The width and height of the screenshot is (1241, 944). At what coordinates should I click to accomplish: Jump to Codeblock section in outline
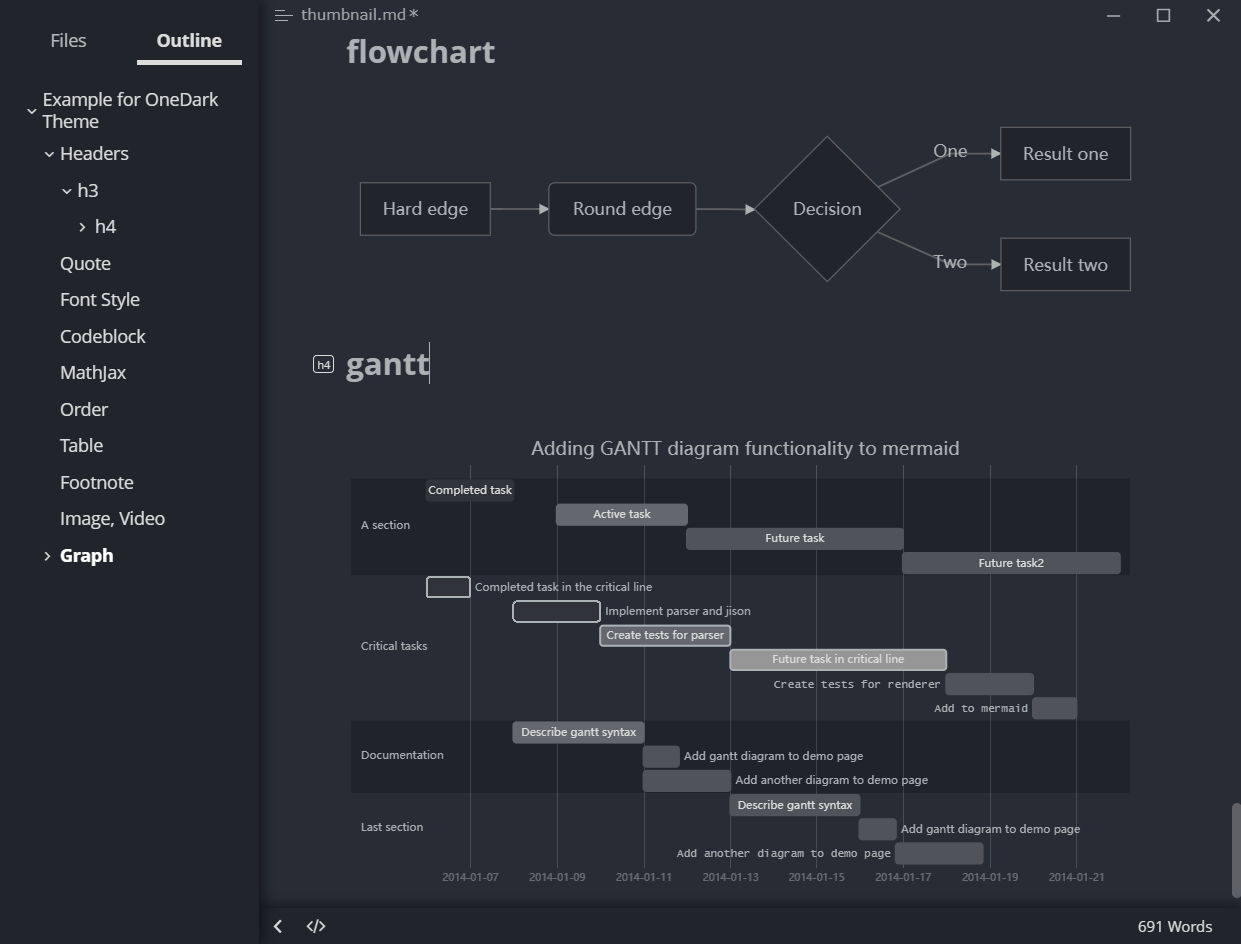pos(103,336)
